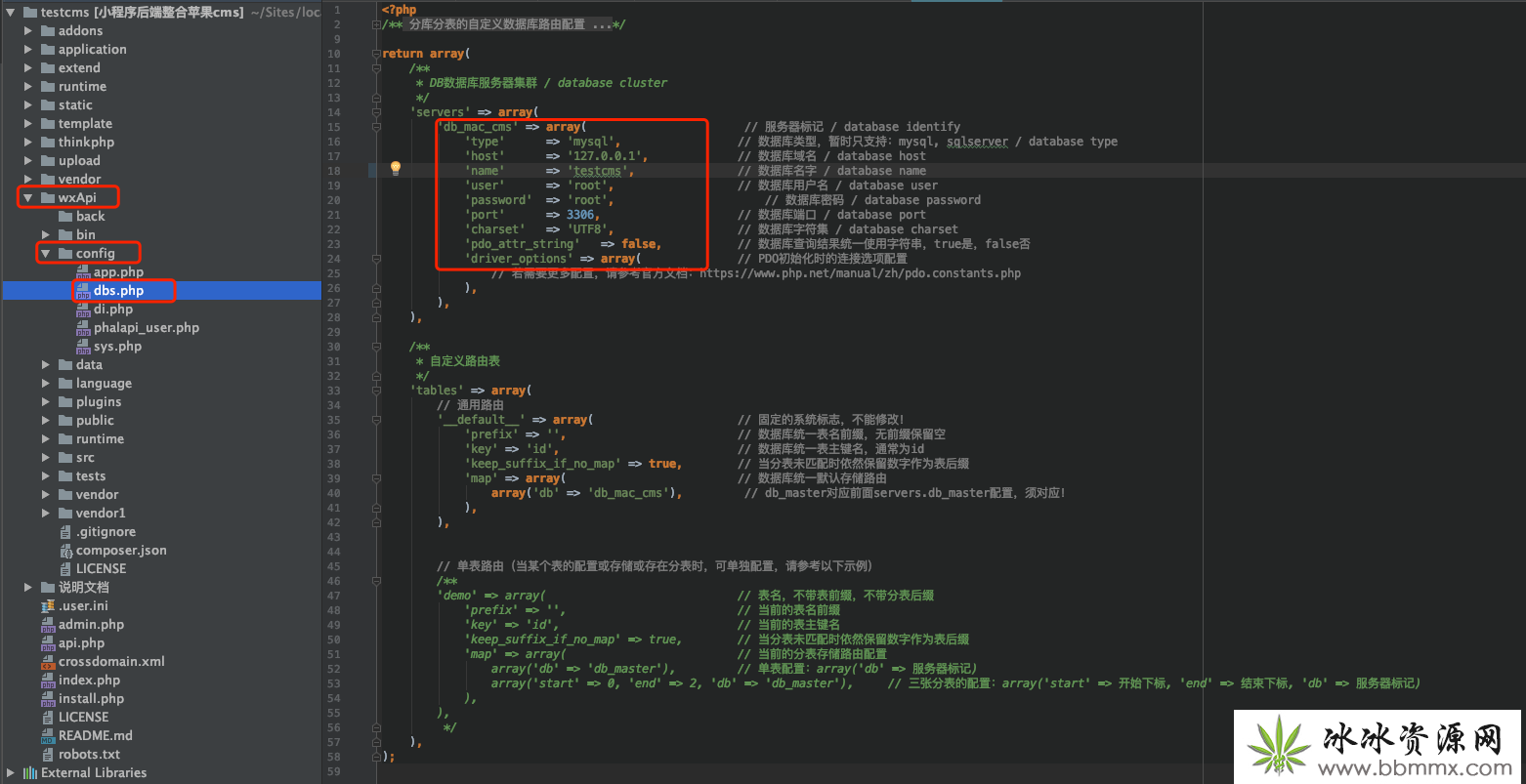The height and width of the screenshot is (784, 1526).
Task: Expand the extend folder arrow
Action: [x=28, y=68]
